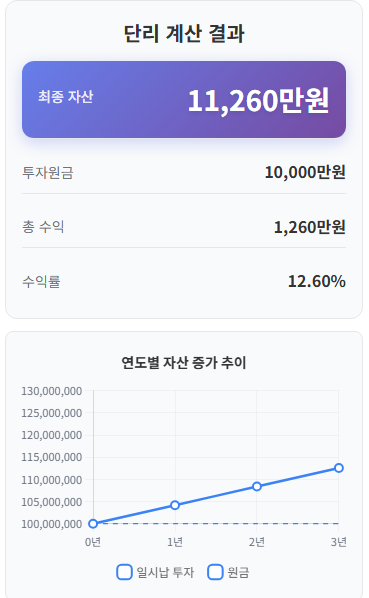Select the 2년 data point on chart
The image size is (369, 598).
[x=257, y=486]
